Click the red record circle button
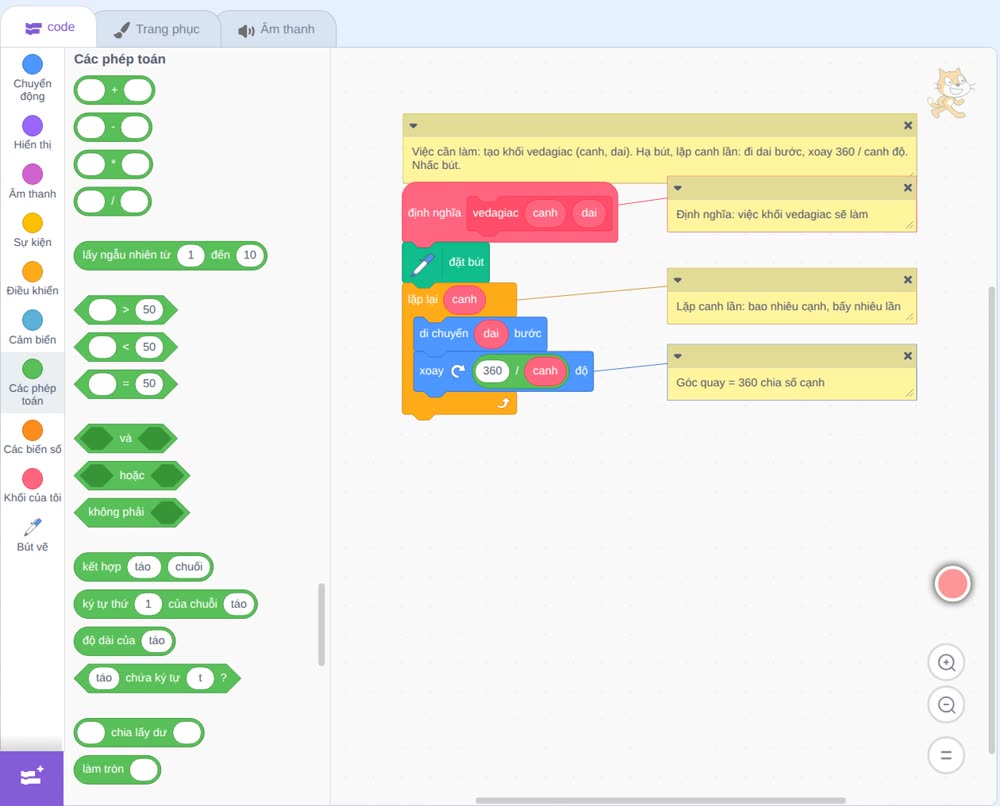The width and height of the screenshot is (1000, 806). click(x=952, y=583)
